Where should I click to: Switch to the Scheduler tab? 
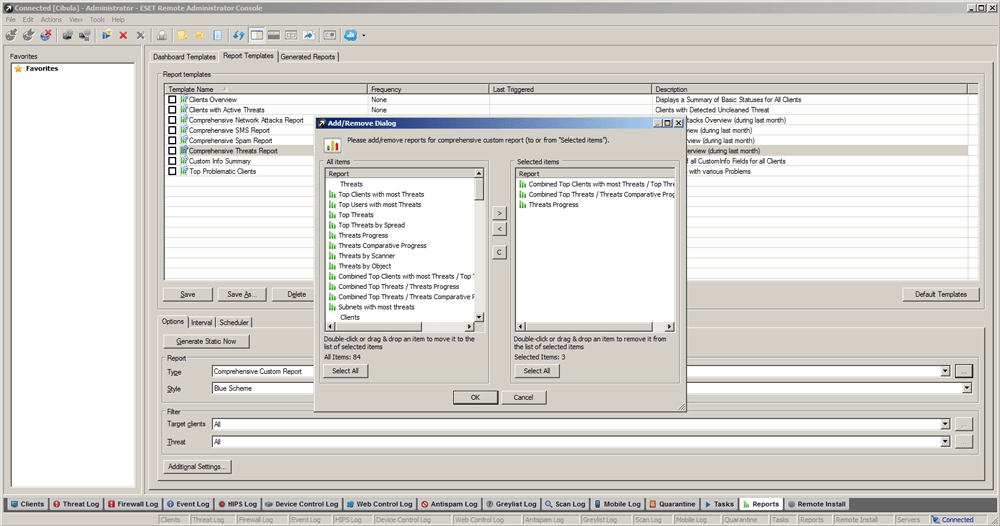(x=234, y=323)
